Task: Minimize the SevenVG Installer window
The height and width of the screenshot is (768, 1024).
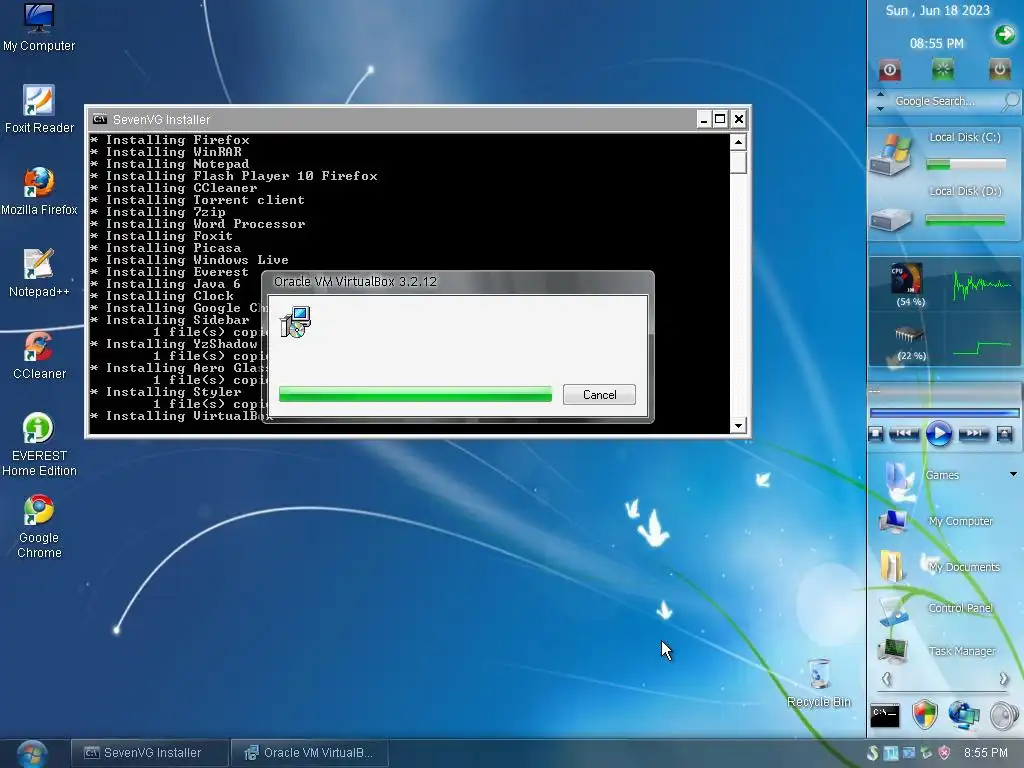Action: coord(703,120)
